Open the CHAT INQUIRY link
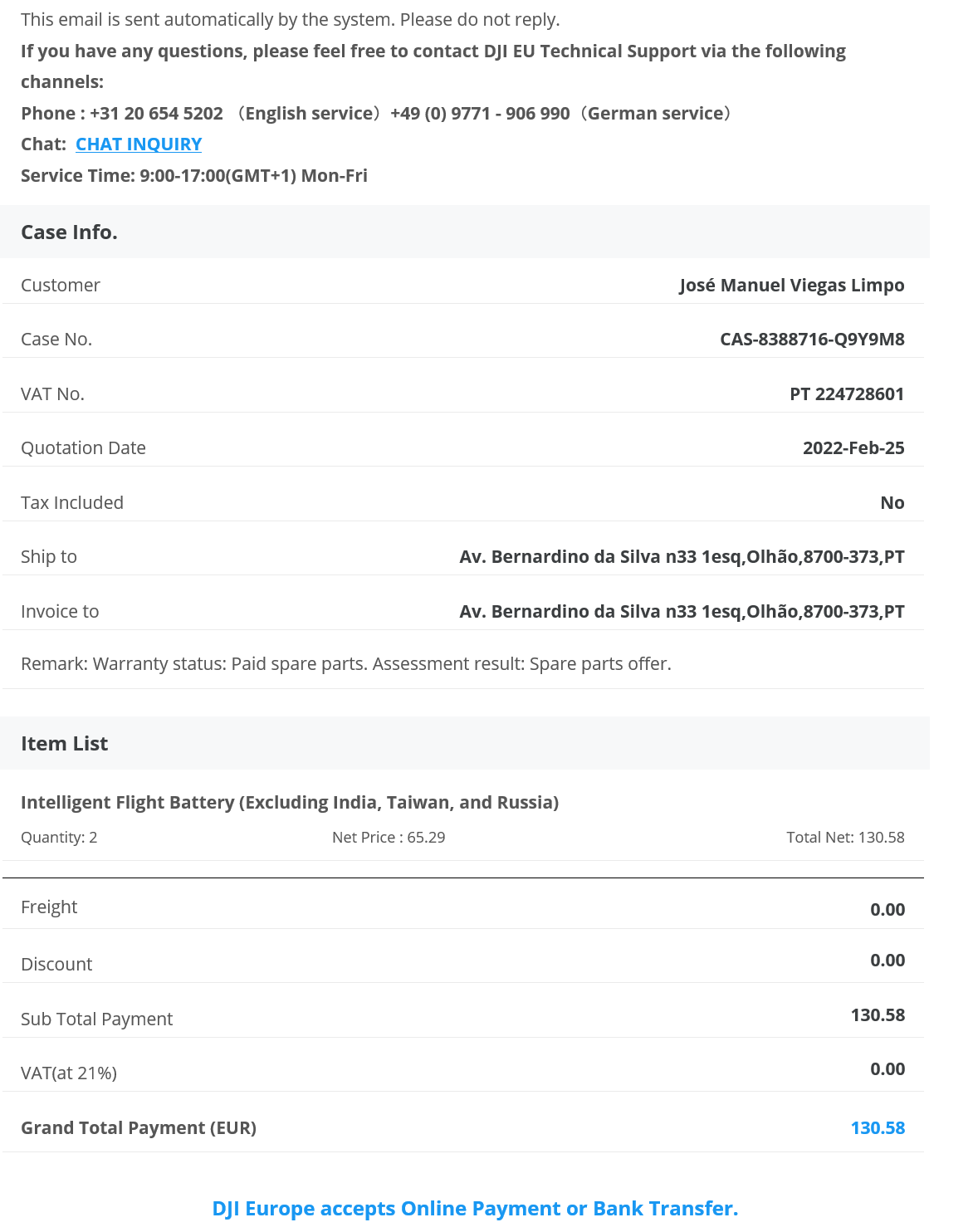This screenshot has width=973, height=1232. (139, 144)
